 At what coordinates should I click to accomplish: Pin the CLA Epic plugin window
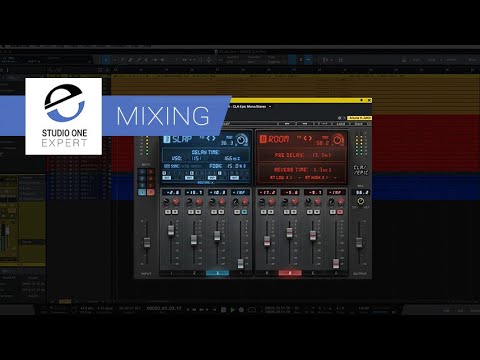tap(362, 100)
